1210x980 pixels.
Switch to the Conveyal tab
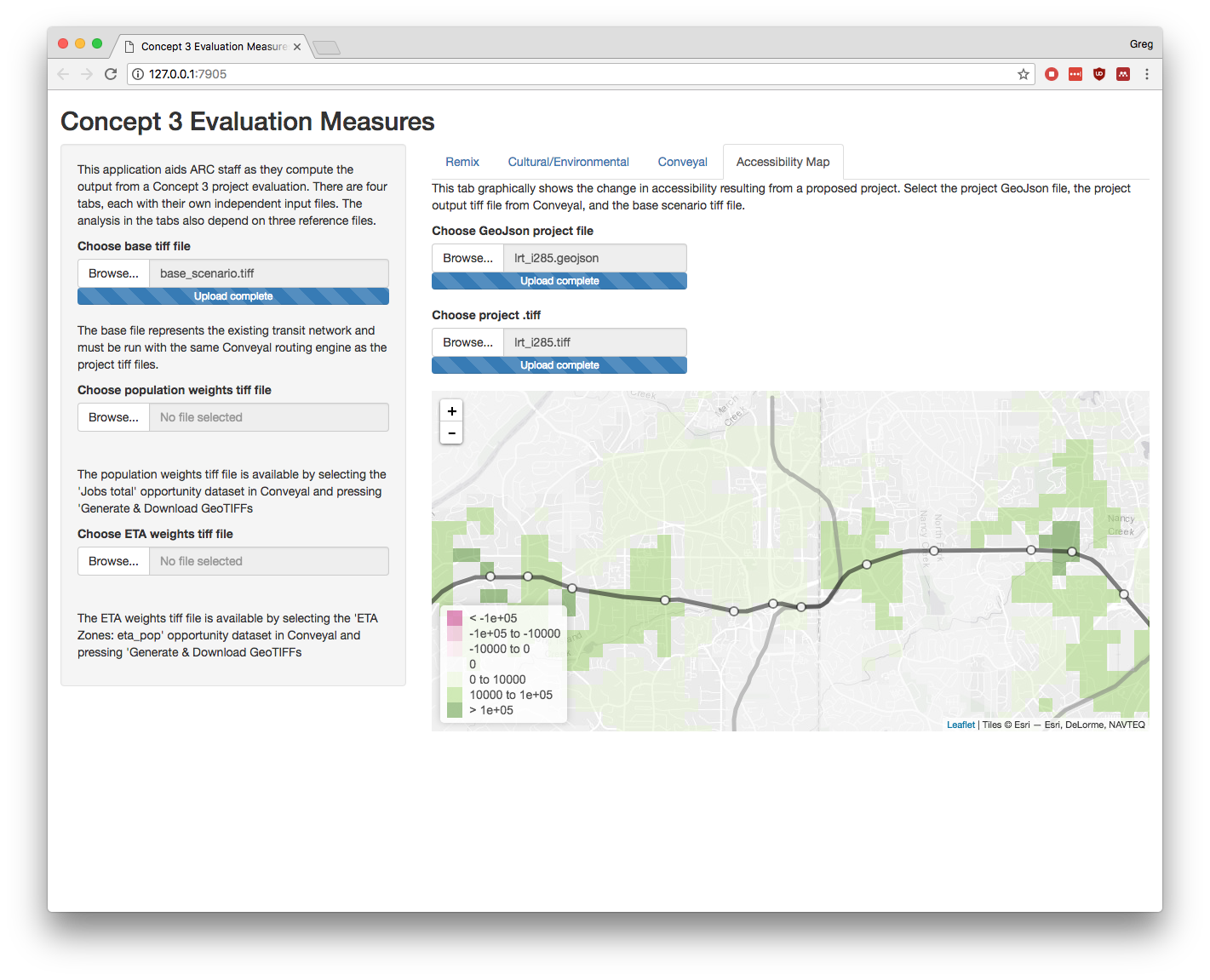click(x=683, y=162)
